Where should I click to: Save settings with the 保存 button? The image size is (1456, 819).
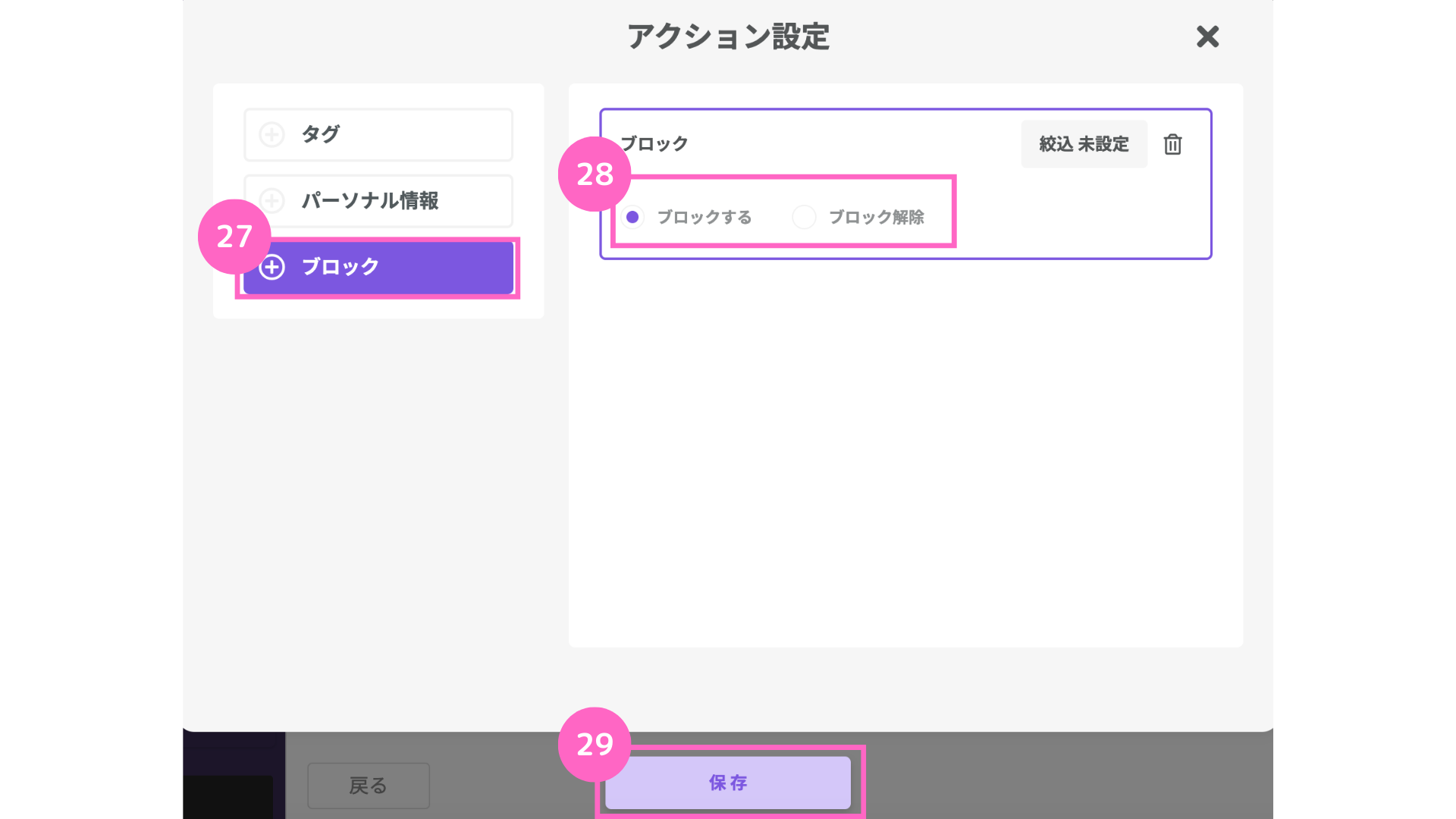coord(728,783)
